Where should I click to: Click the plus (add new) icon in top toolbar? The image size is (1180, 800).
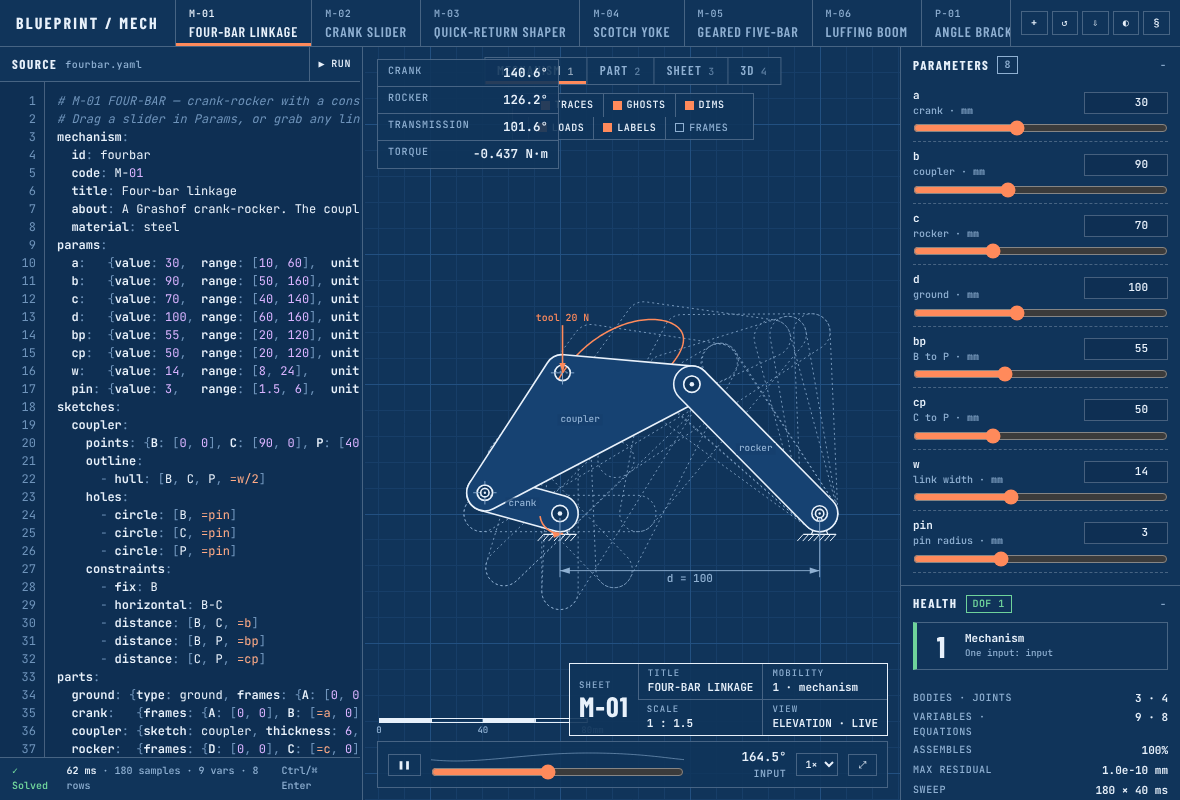[x=1034, y=23]
